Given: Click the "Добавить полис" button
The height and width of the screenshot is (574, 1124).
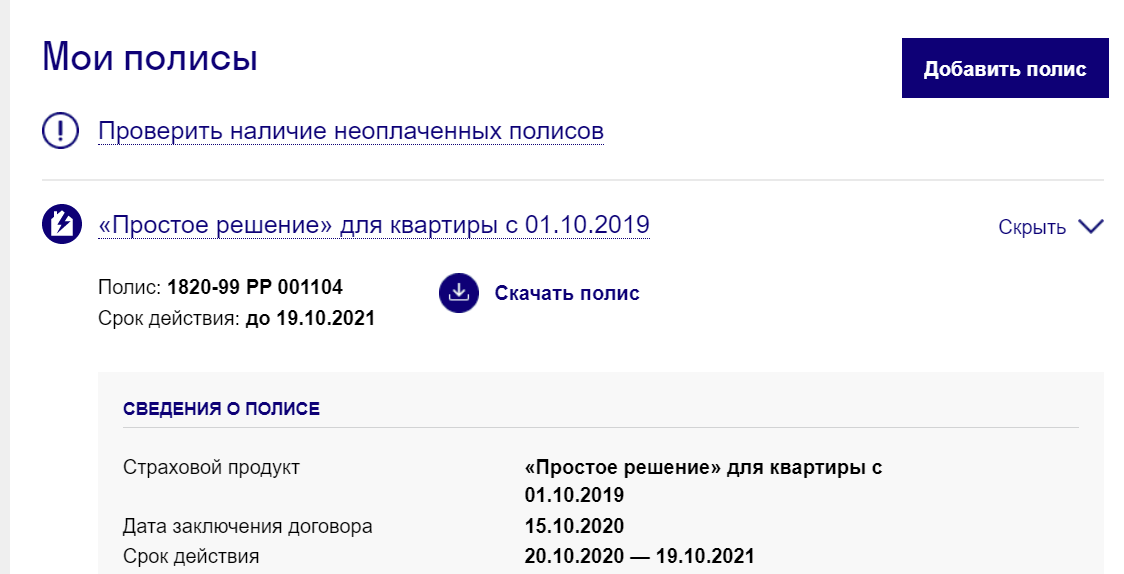Looking at the screenshot, I should click(1004, 69).
